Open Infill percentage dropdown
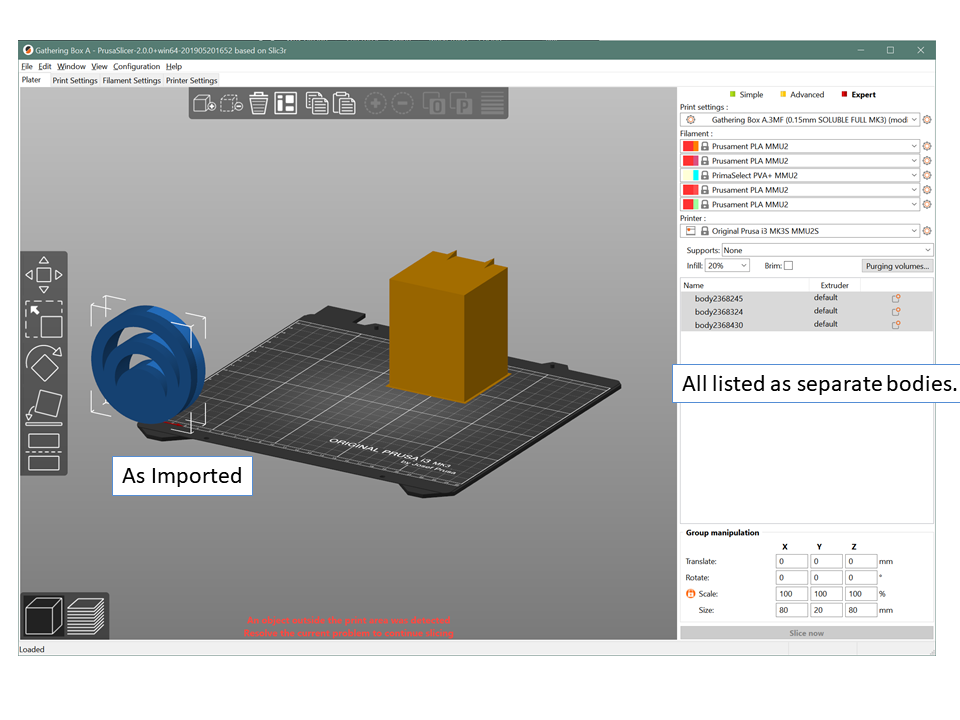Image resolution: width=960 pixels, height=720 pixels. pos(727,266)
